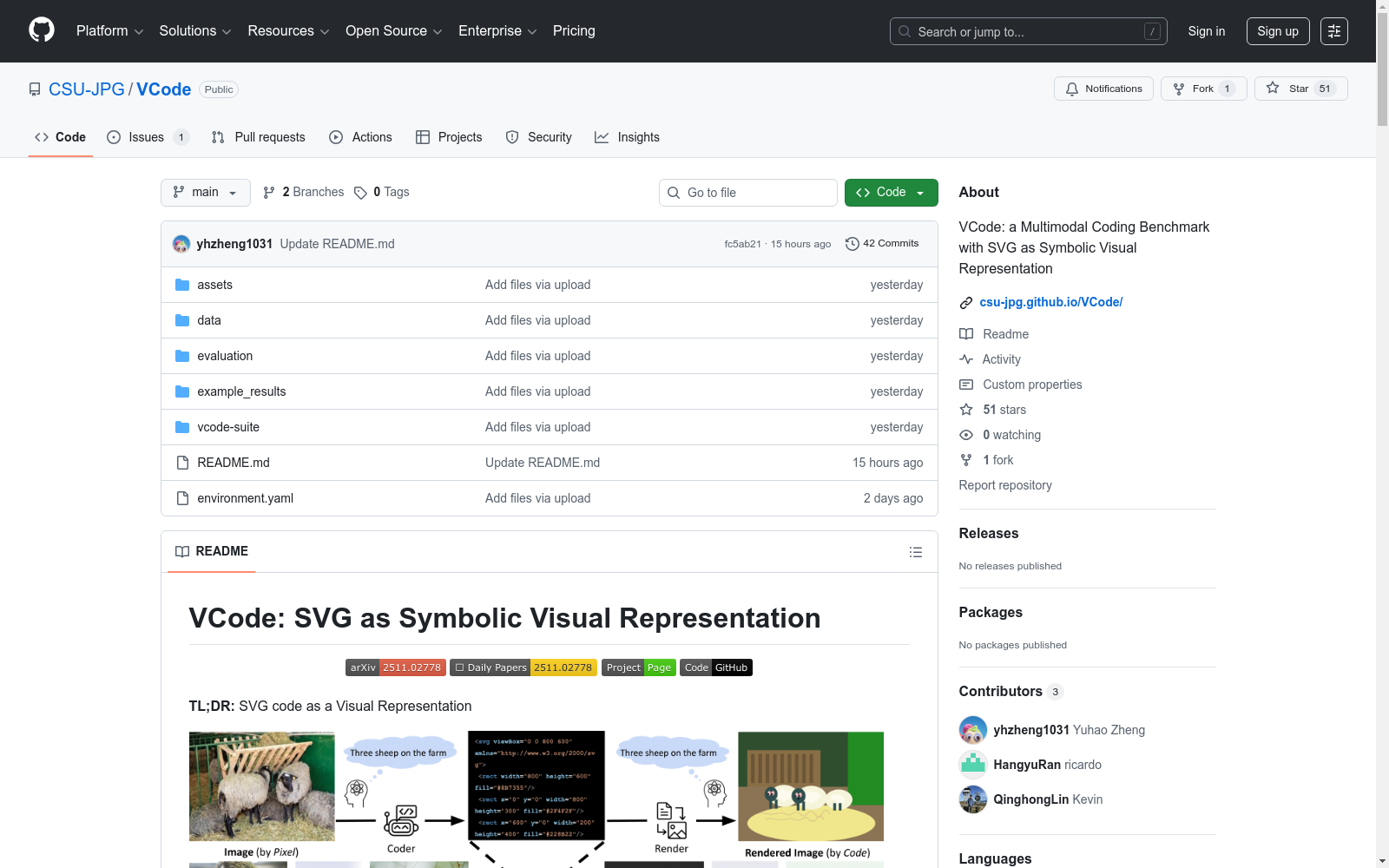The height and width of the screenshot is (868, 1389).
Task: Expand the green Code dropdown button
Action: (892, 193)
